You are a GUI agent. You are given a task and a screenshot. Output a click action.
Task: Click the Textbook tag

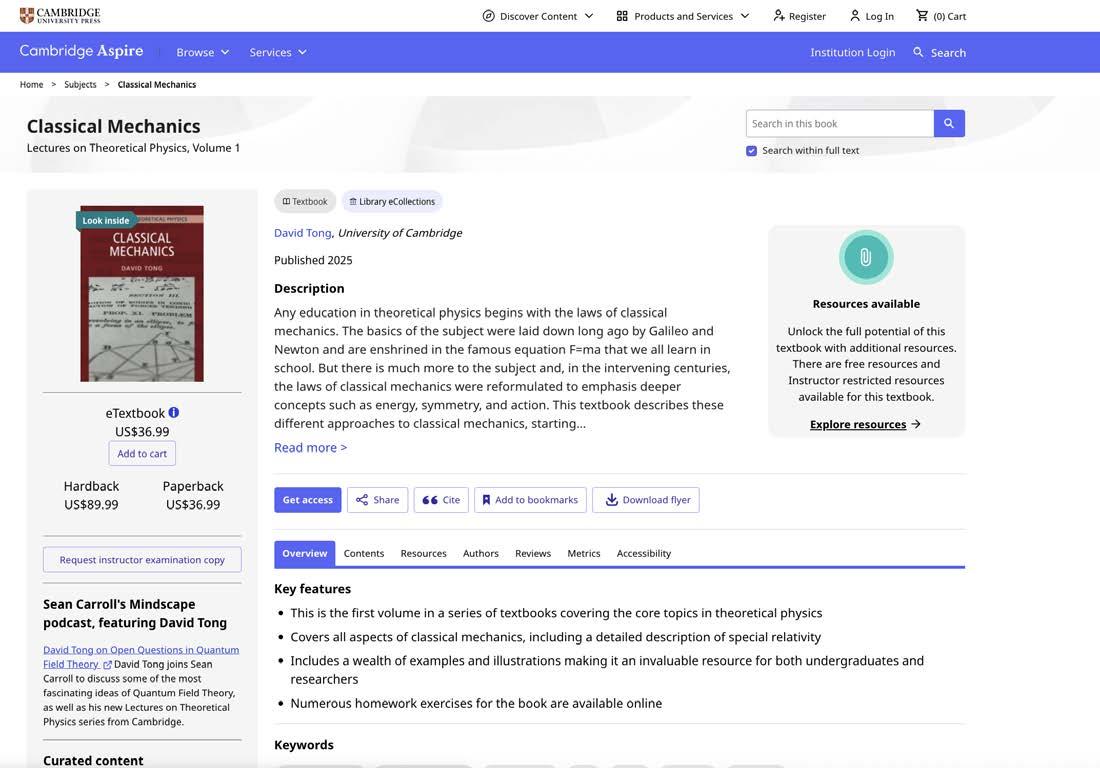pos(305,201)
